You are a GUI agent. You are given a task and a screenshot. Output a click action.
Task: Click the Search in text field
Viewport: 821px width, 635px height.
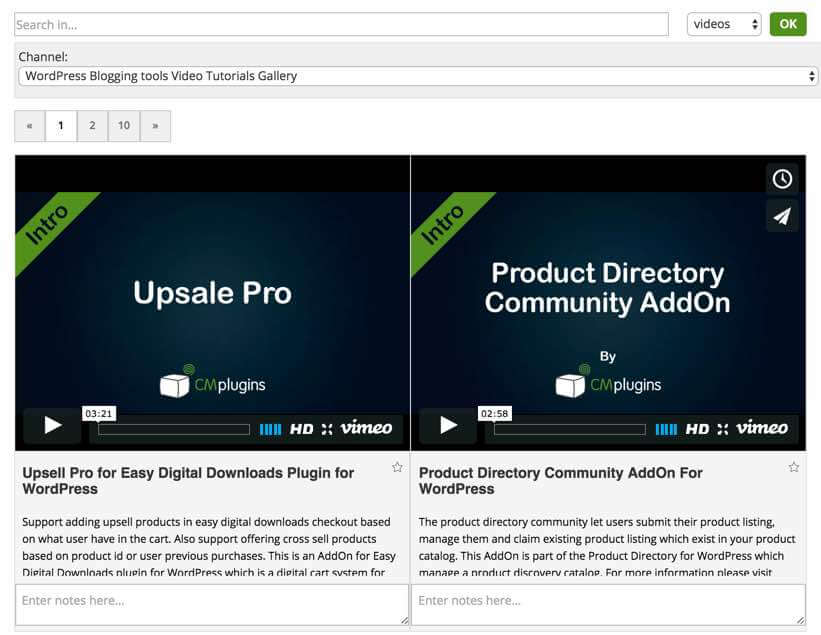[x=340, y=24]
